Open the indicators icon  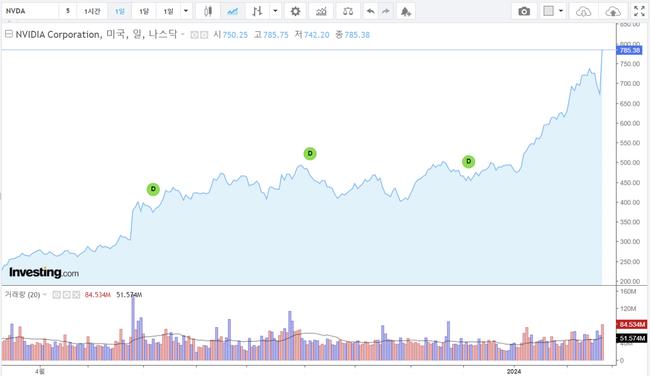[x=321, y=11]
